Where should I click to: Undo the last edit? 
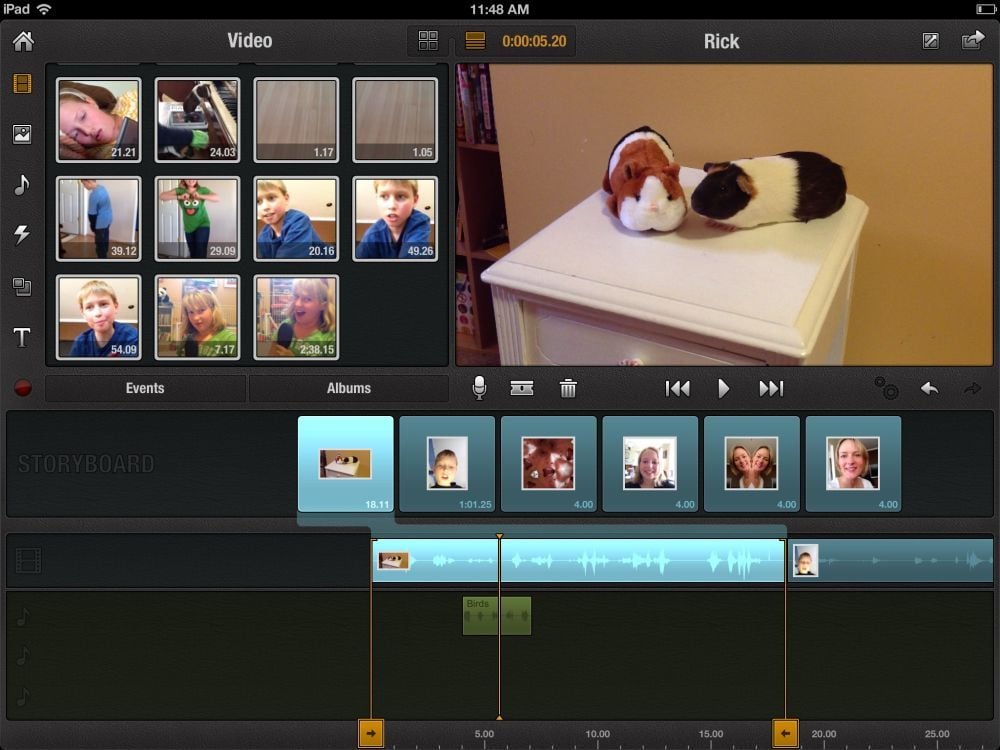click(x=930, y=389)
